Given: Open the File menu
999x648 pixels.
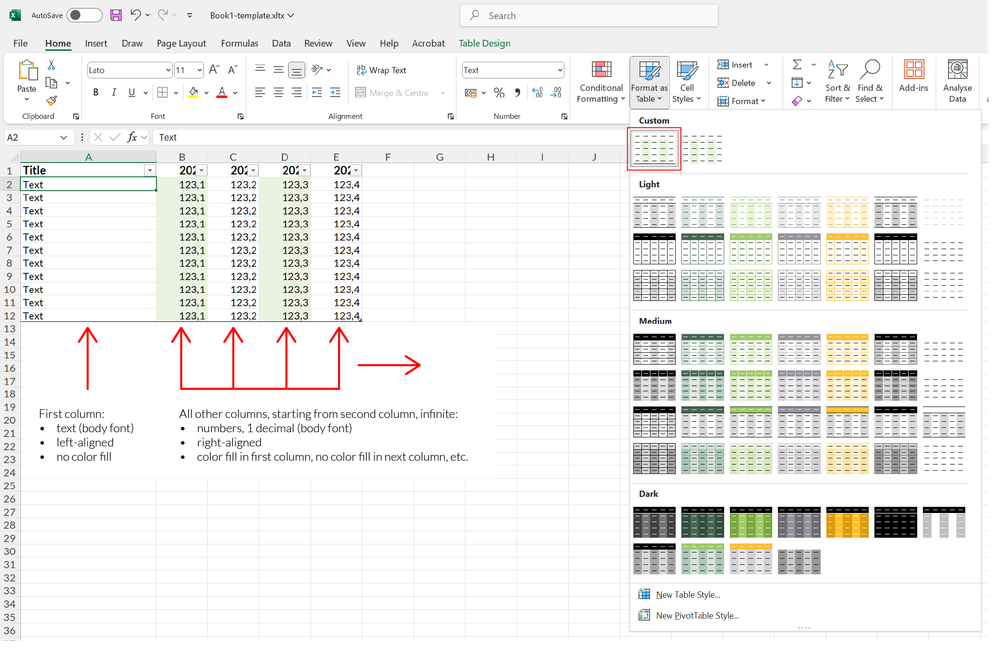Looking at the screenshot, I should click(20, 43).
